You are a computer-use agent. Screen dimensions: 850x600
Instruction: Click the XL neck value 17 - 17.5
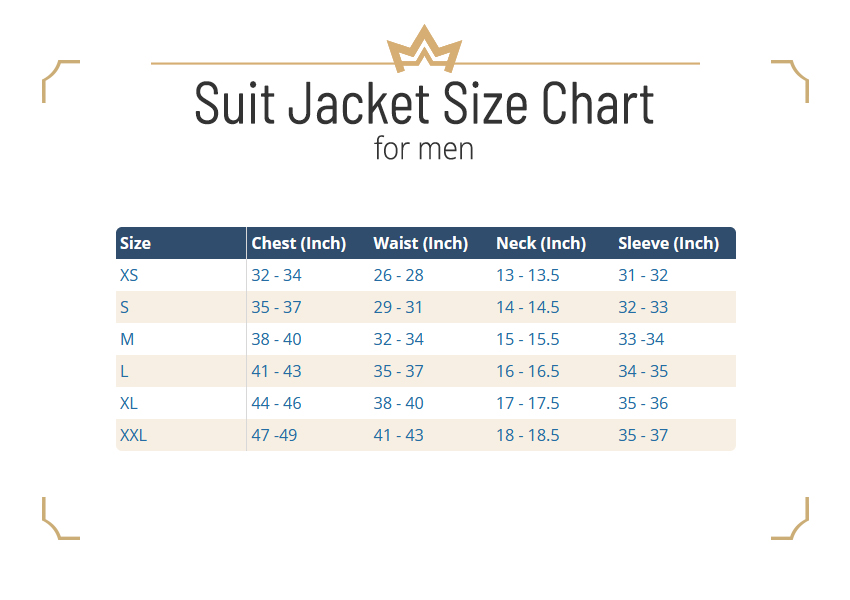(x=527, y=403)
